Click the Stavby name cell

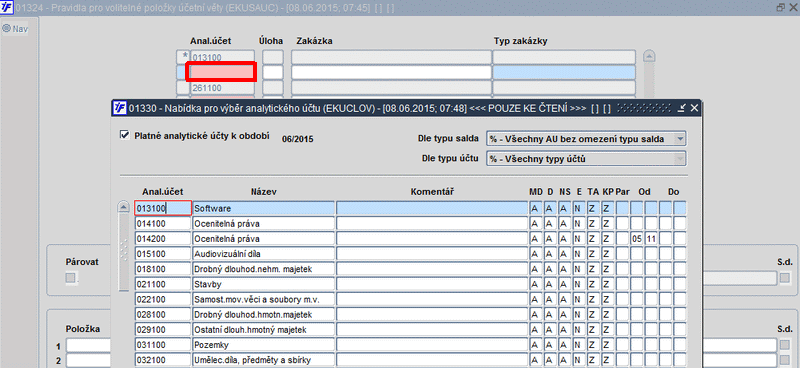coord(263,284)
